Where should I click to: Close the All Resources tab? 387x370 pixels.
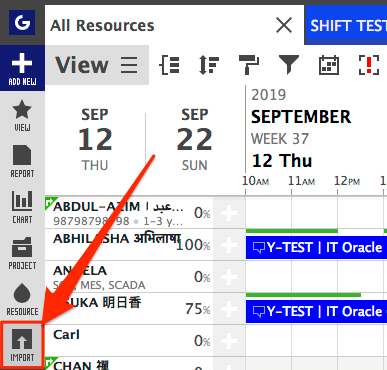(284, 25)
